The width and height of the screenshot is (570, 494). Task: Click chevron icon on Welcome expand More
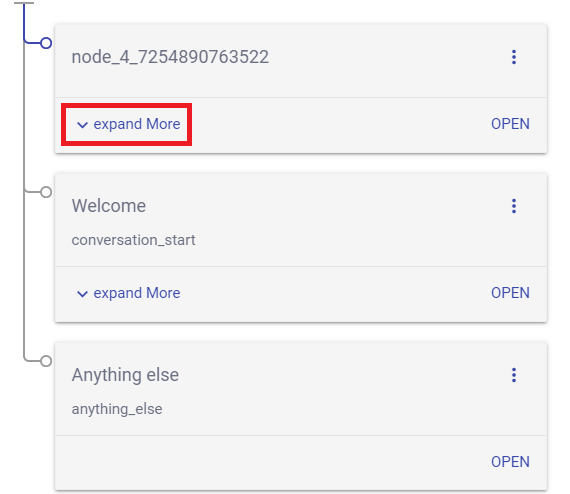pos(83,294)
